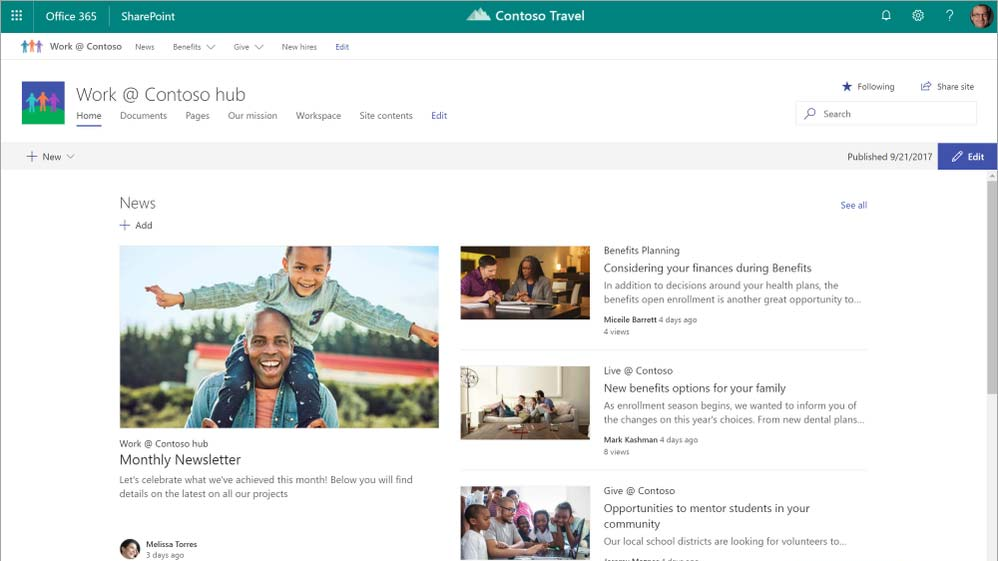The height and width of the screenshot is (561, 998).
Task: Click the Published 9/21/2017 status text
Action: pos(889,157)
